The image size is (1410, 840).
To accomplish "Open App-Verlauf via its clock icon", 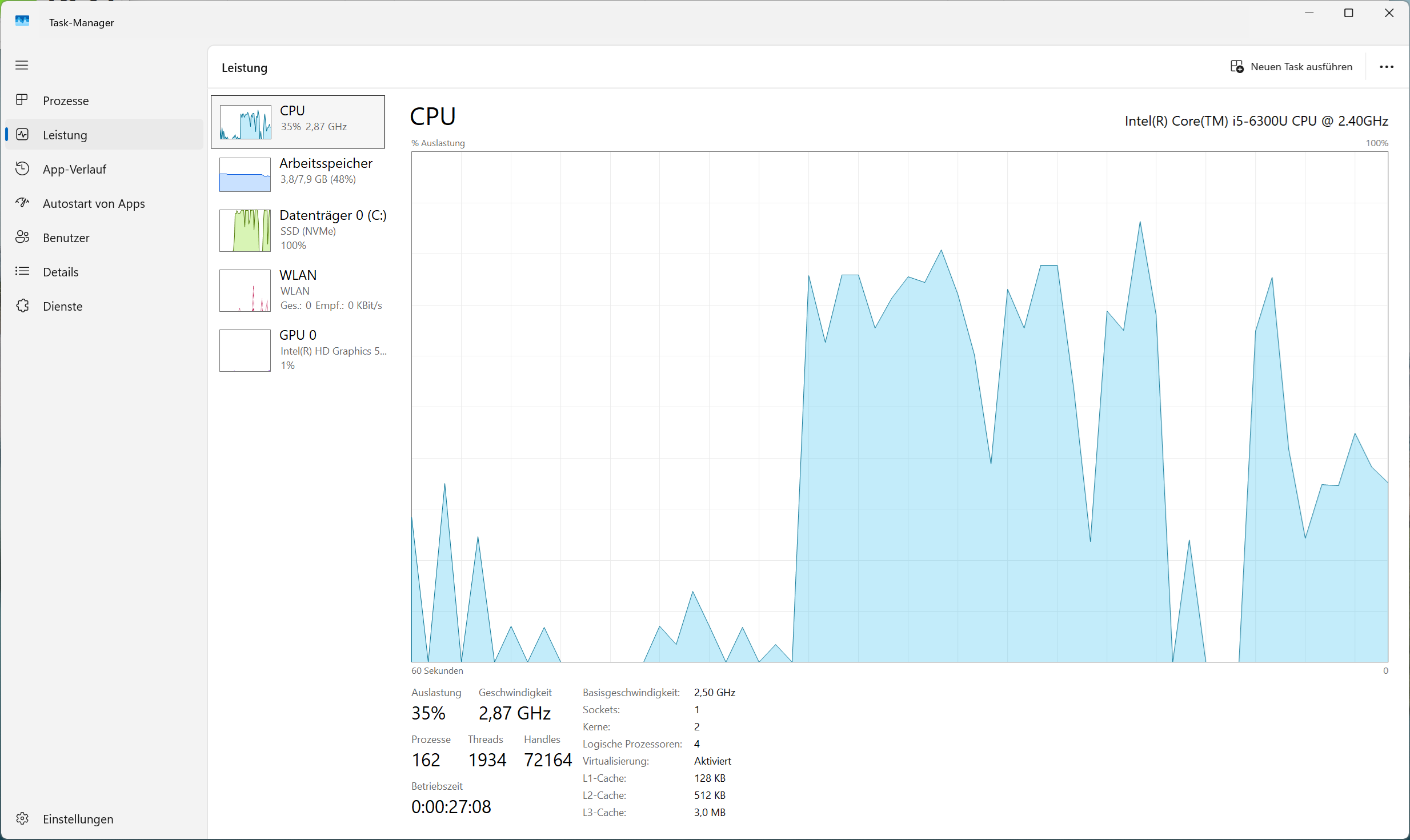I will (x=22, y=168).
